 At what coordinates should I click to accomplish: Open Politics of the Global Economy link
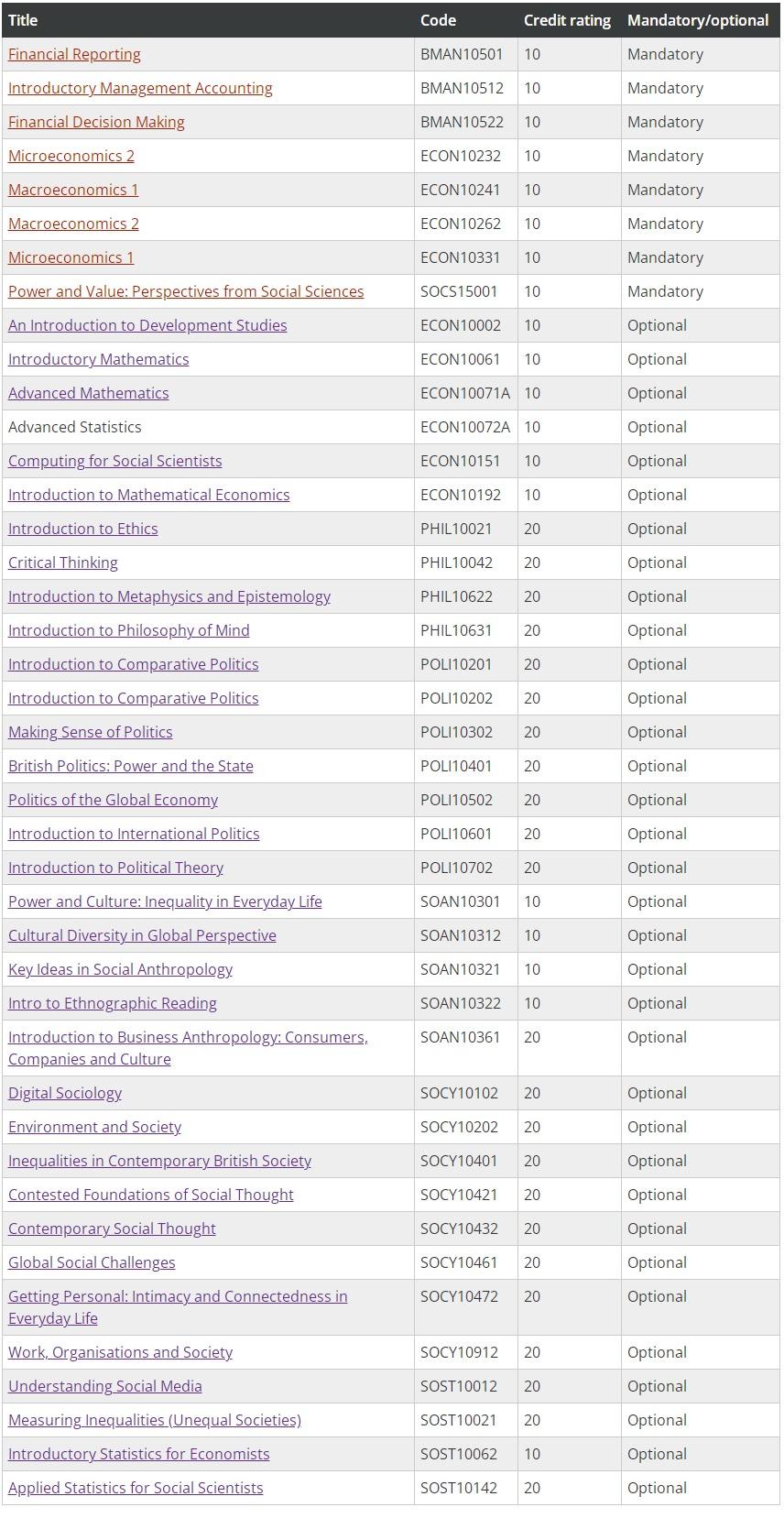[x=114, y=800]
